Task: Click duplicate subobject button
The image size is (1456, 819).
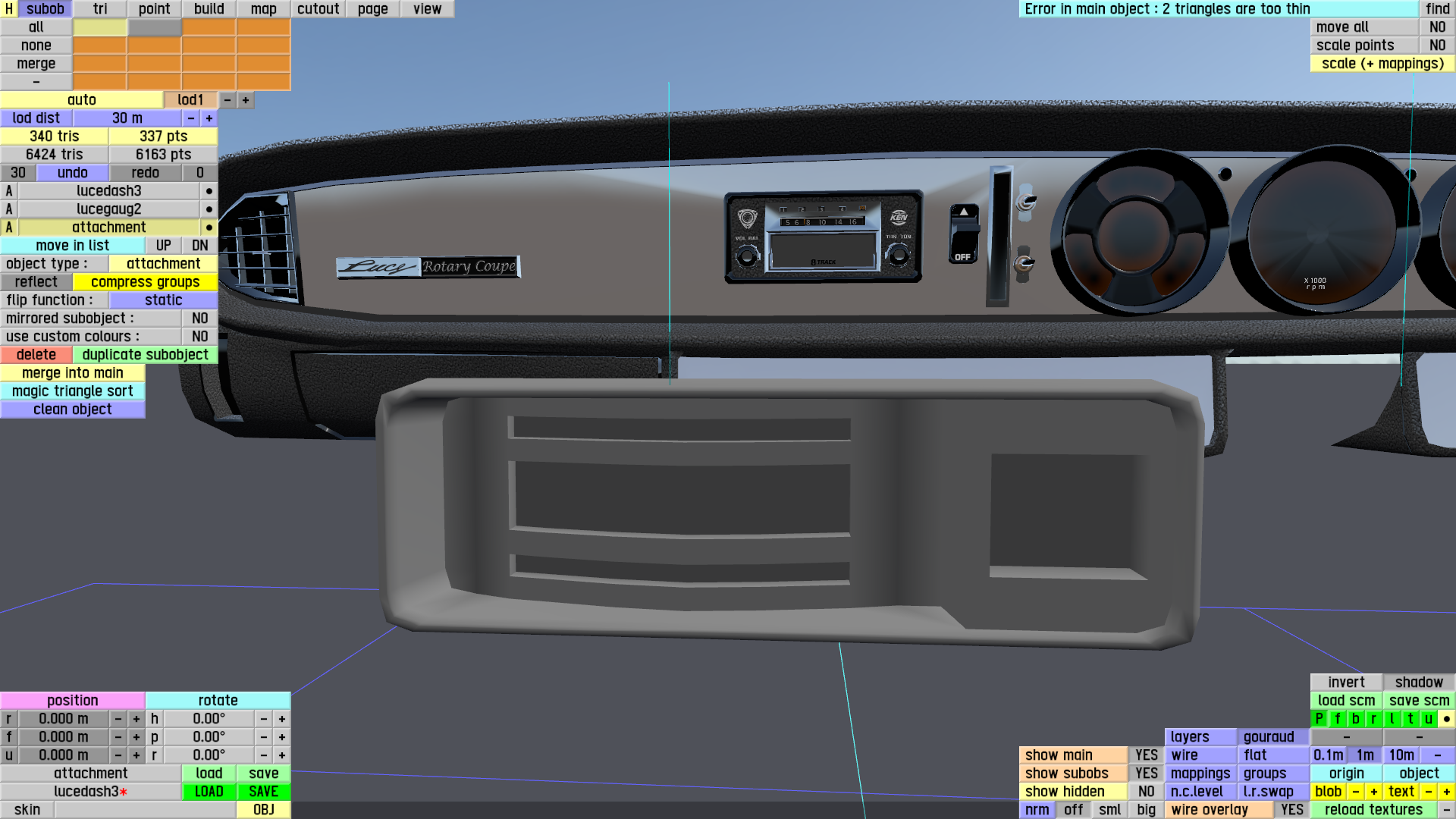Action: (145, 355)
